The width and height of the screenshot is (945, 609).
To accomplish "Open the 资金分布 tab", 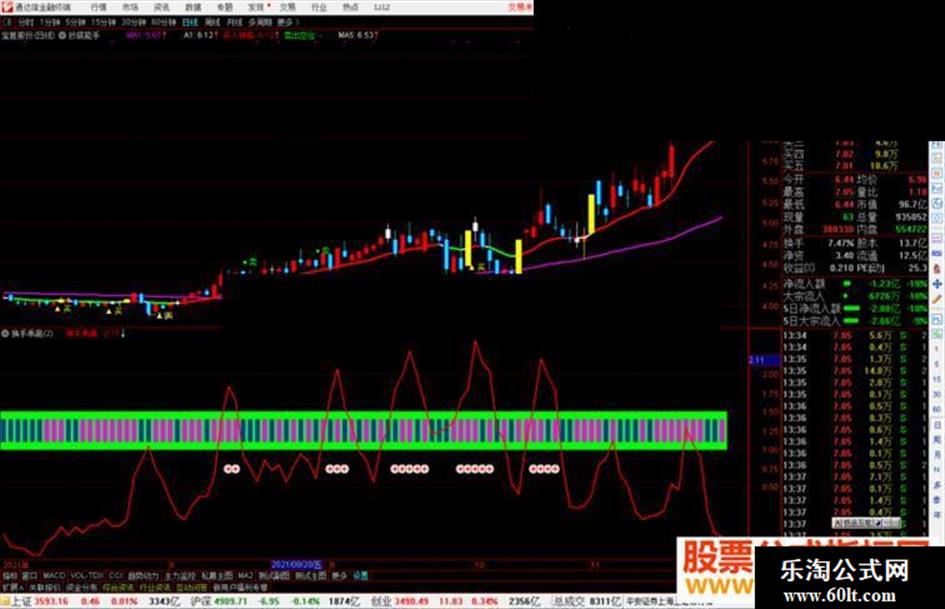I will (x=81, y=587).
